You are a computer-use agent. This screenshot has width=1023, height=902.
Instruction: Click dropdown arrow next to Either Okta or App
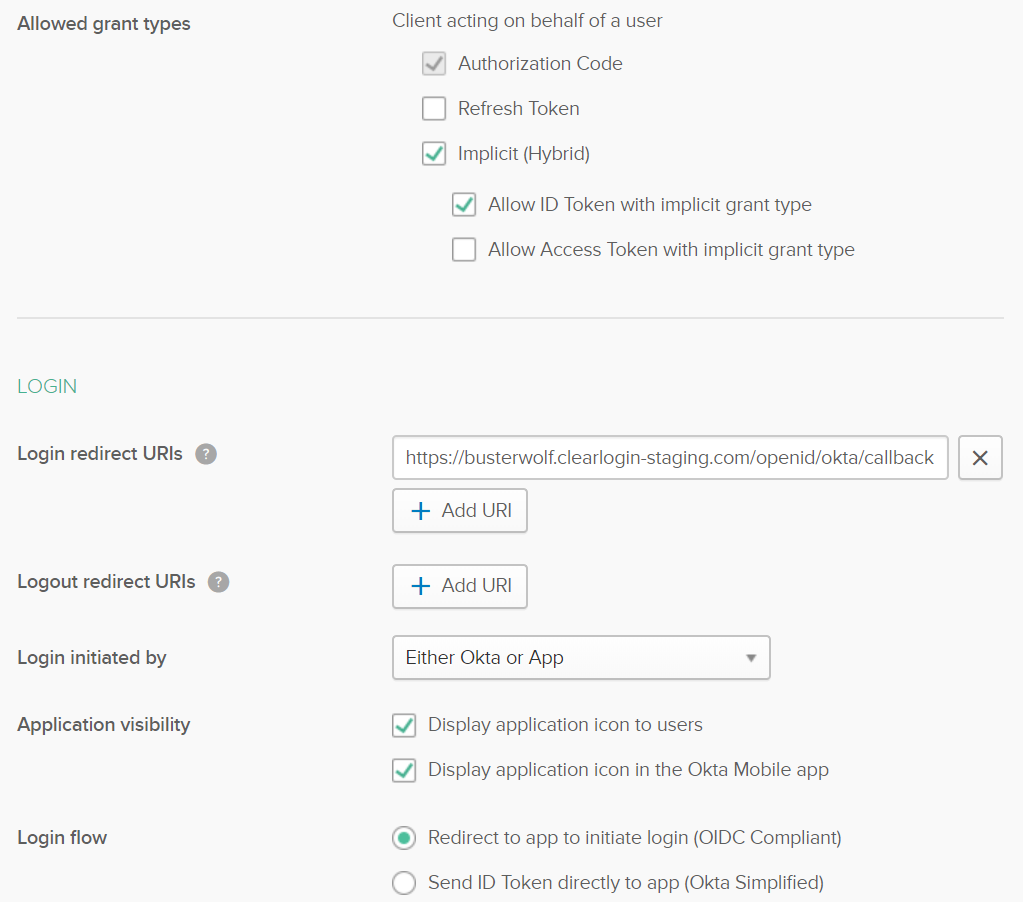click(751, 658)
